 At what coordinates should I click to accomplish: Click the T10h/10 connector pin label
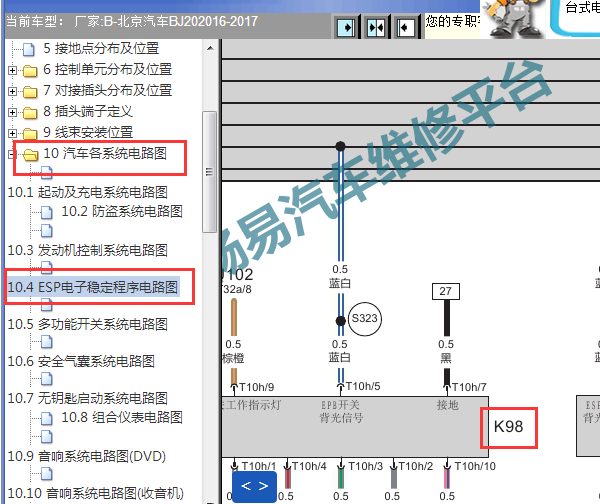[x=475, y=466]
